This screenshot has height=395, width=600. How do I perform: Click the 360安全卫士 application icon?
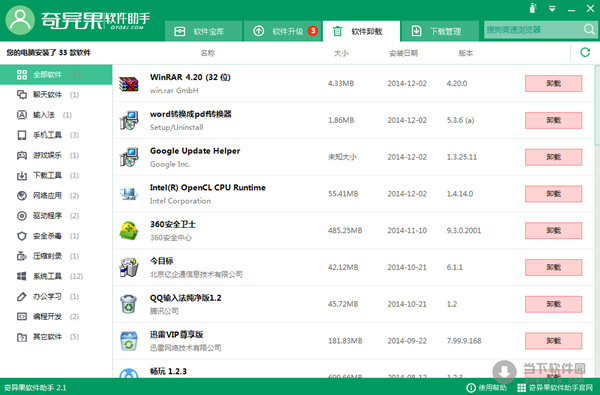[x=129, y=231]
